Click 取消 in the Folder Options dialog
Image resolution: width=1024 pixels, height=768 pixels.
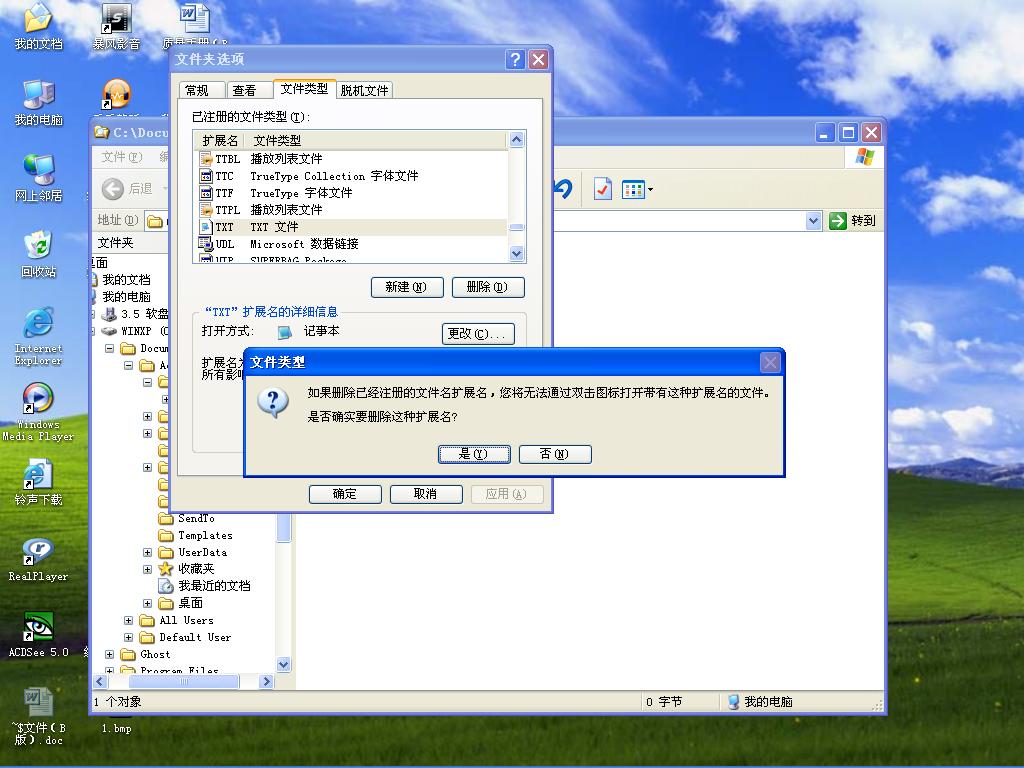click(426, 494)
